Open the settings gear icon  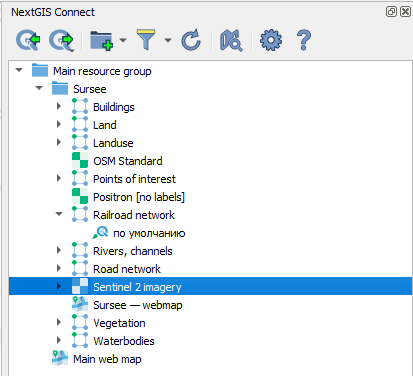271,40
